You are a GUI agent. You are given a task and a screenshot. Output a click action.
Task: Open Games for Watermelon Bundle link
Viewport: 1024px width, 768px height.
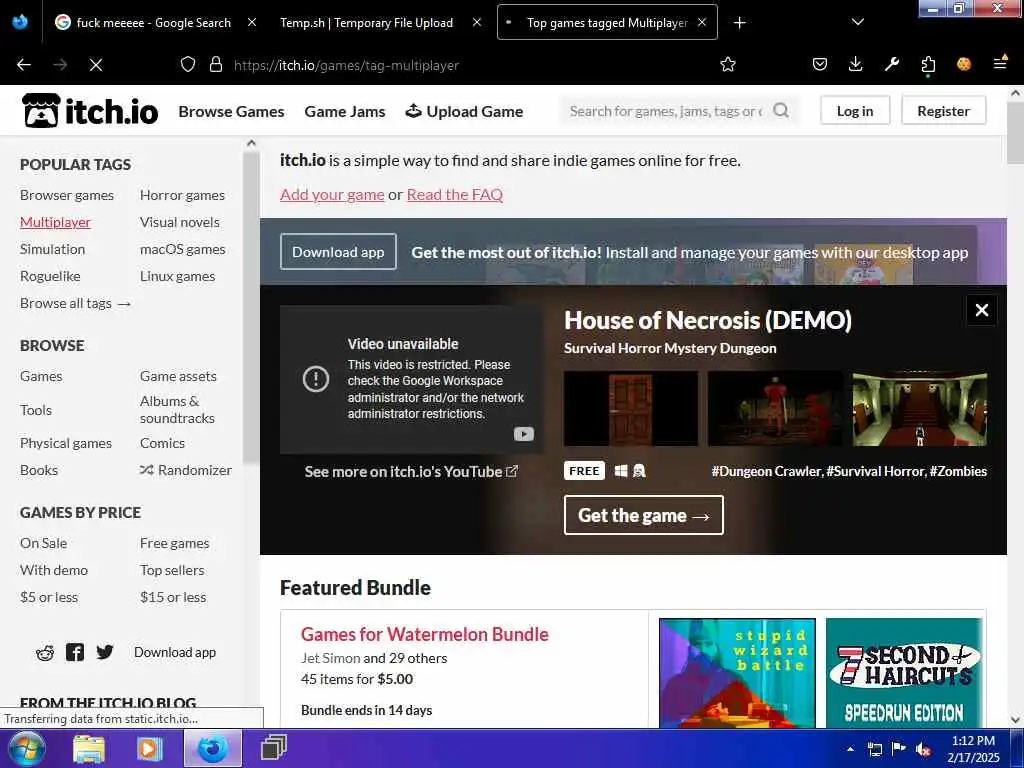(424, 634)
